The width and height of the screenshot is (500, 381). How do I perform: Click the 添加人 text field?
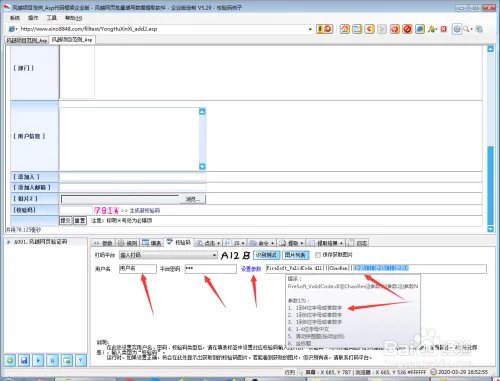click(133, 177)
